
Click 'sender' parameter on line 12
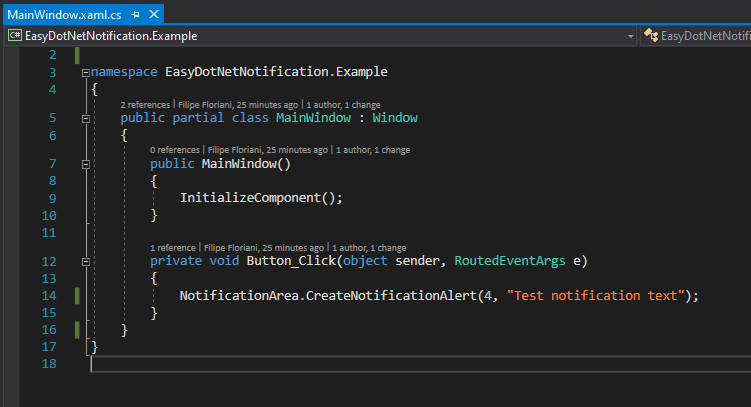coord(417,261)
